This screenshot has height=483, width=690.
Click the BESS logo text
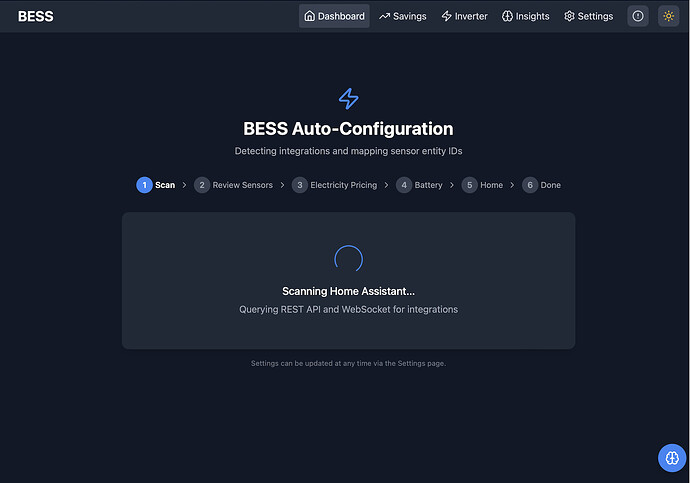36,16
